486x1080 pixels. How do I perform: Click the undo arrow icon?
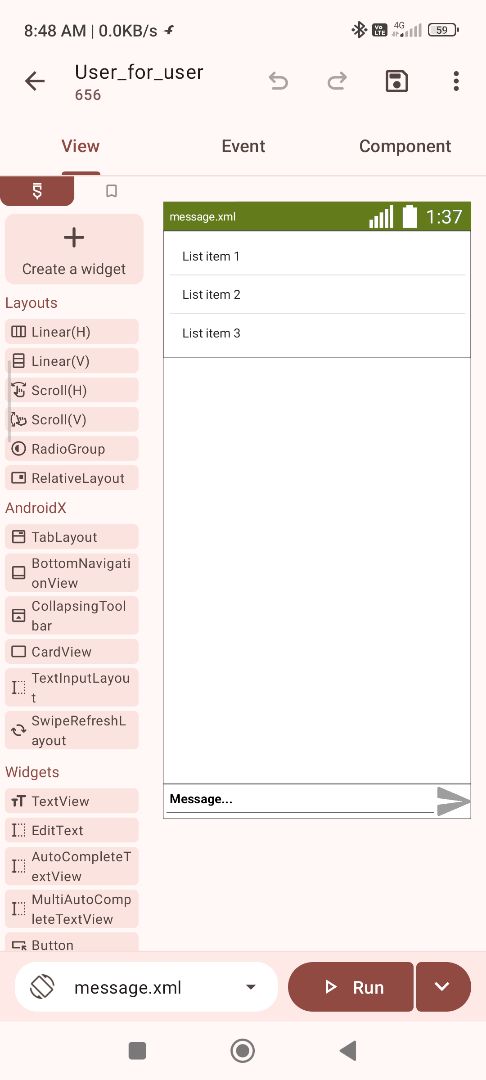point(278,81)
